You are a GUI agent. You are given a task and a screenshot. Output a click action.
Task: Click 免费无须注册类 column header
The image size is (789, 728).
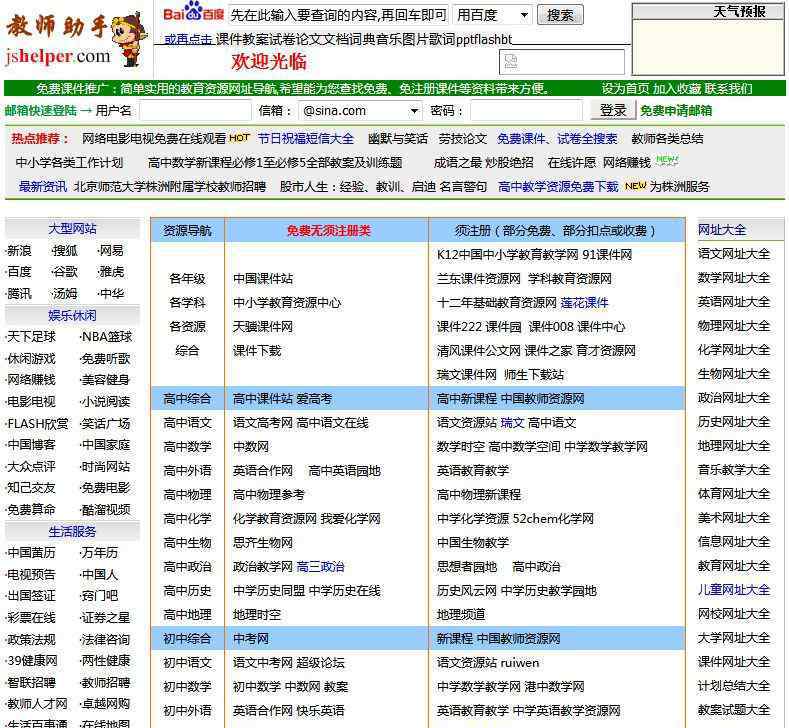[329, 231]
